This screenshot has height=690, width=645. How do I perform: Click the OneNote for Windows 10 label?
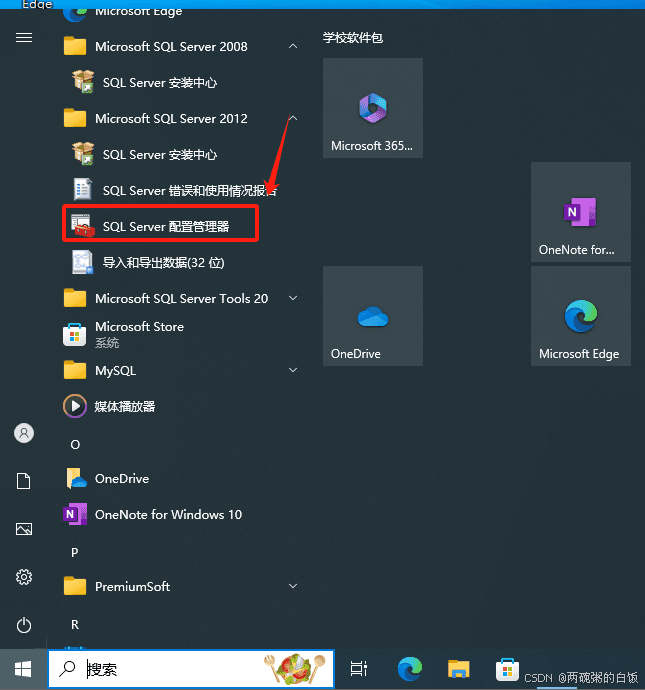(169, 514)
